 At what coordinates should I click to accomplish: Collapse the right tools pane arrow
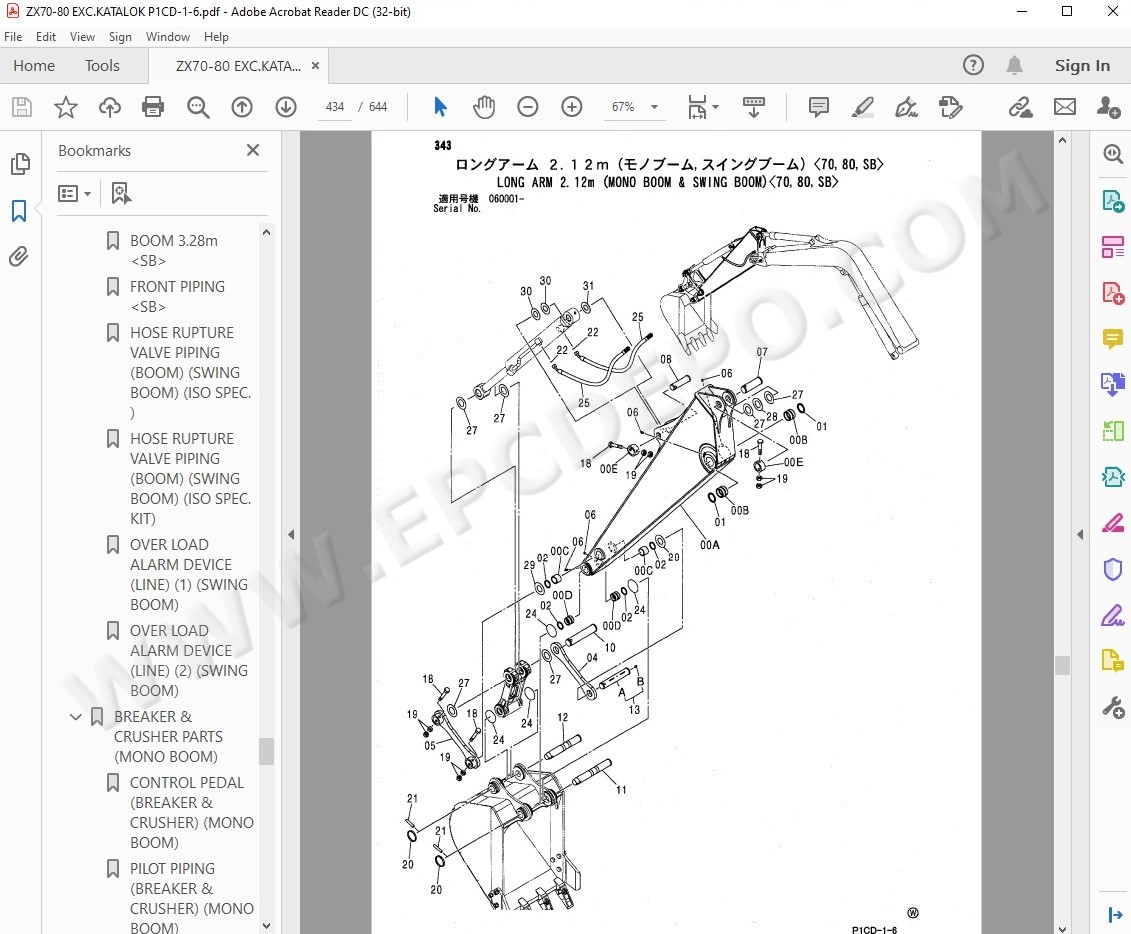[x=1080, y=534]
